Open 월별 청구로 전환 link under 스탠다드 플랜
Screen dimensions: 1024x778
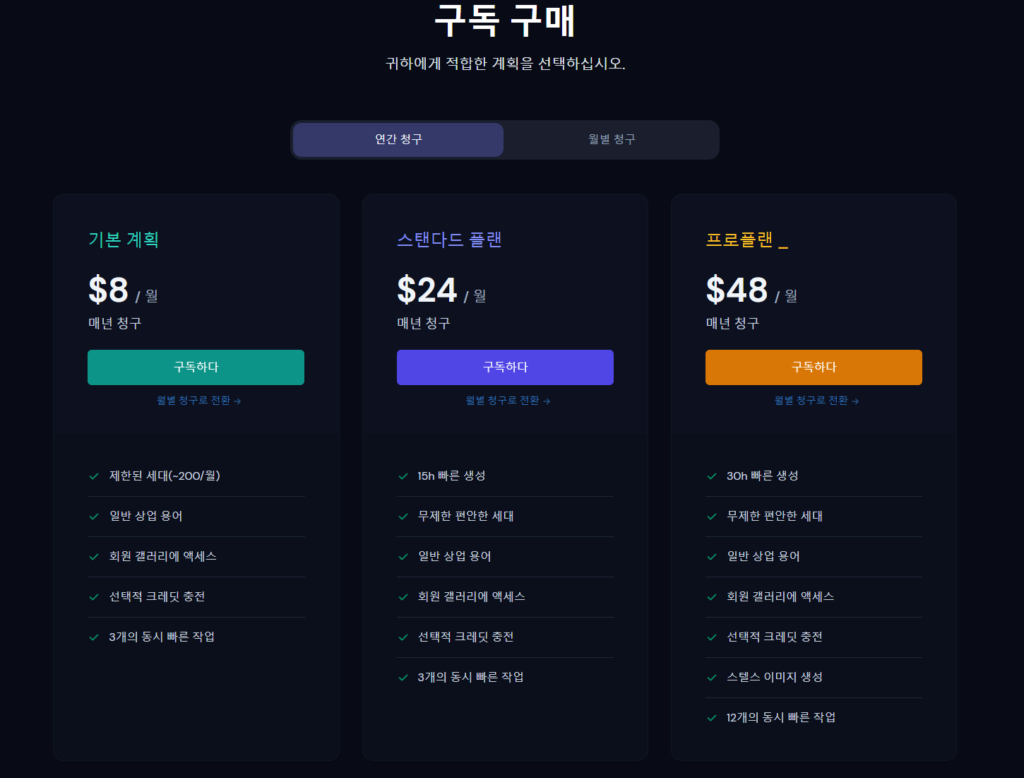pyautogui.click(x=507, y=400)
